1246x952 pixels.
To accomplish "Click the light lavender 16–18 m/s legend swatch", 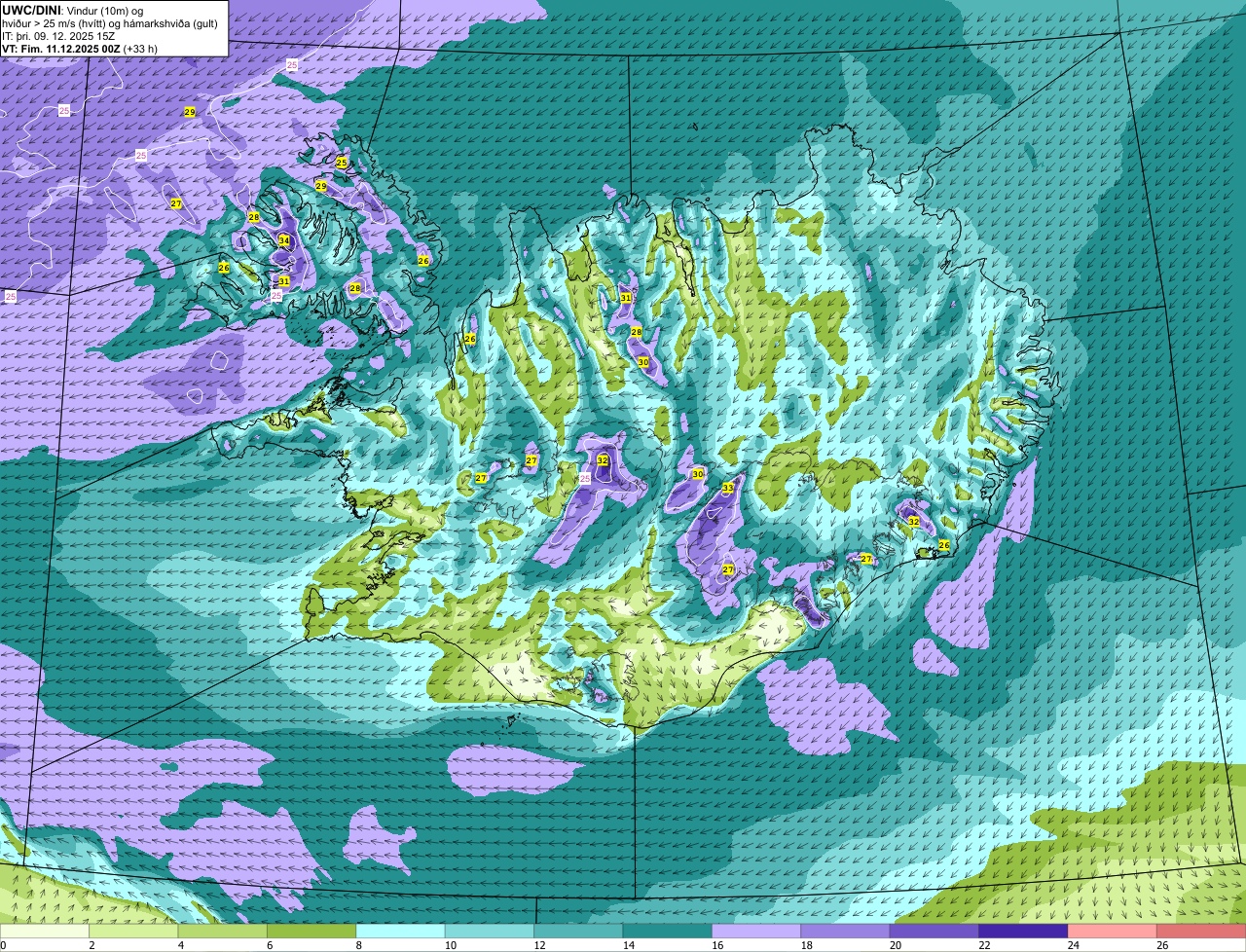I will (756, 931).
